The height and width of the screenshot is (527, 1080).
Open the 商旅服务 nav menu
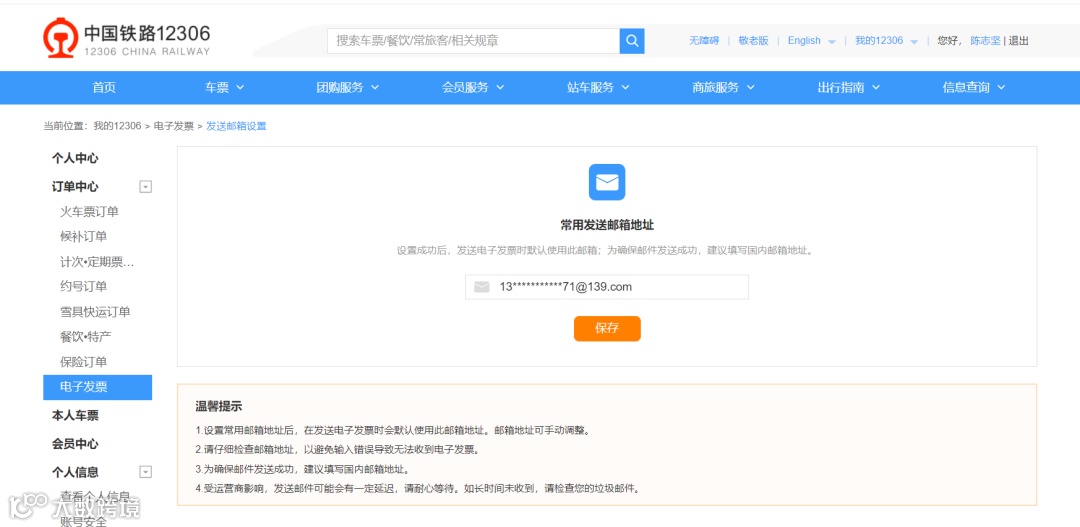(x=723, y=87)
